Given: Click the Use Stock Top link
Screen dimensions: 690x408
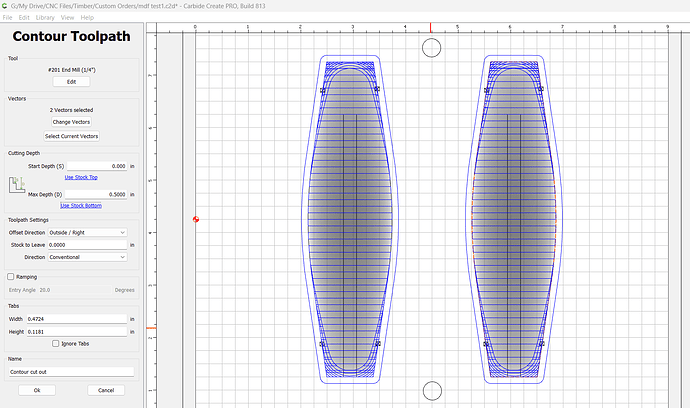Looking at the screenshot, I should pyautogui.click(x=81, y=177).
